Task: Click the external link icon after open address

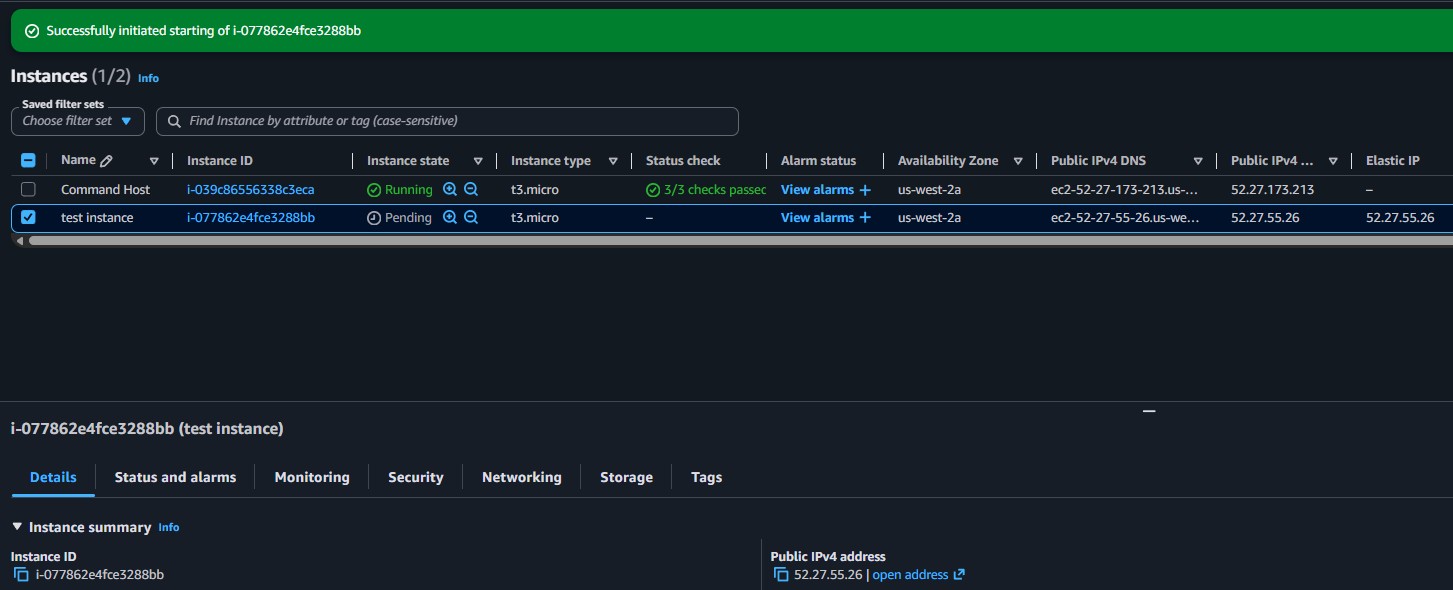Action: coord(959,574)
